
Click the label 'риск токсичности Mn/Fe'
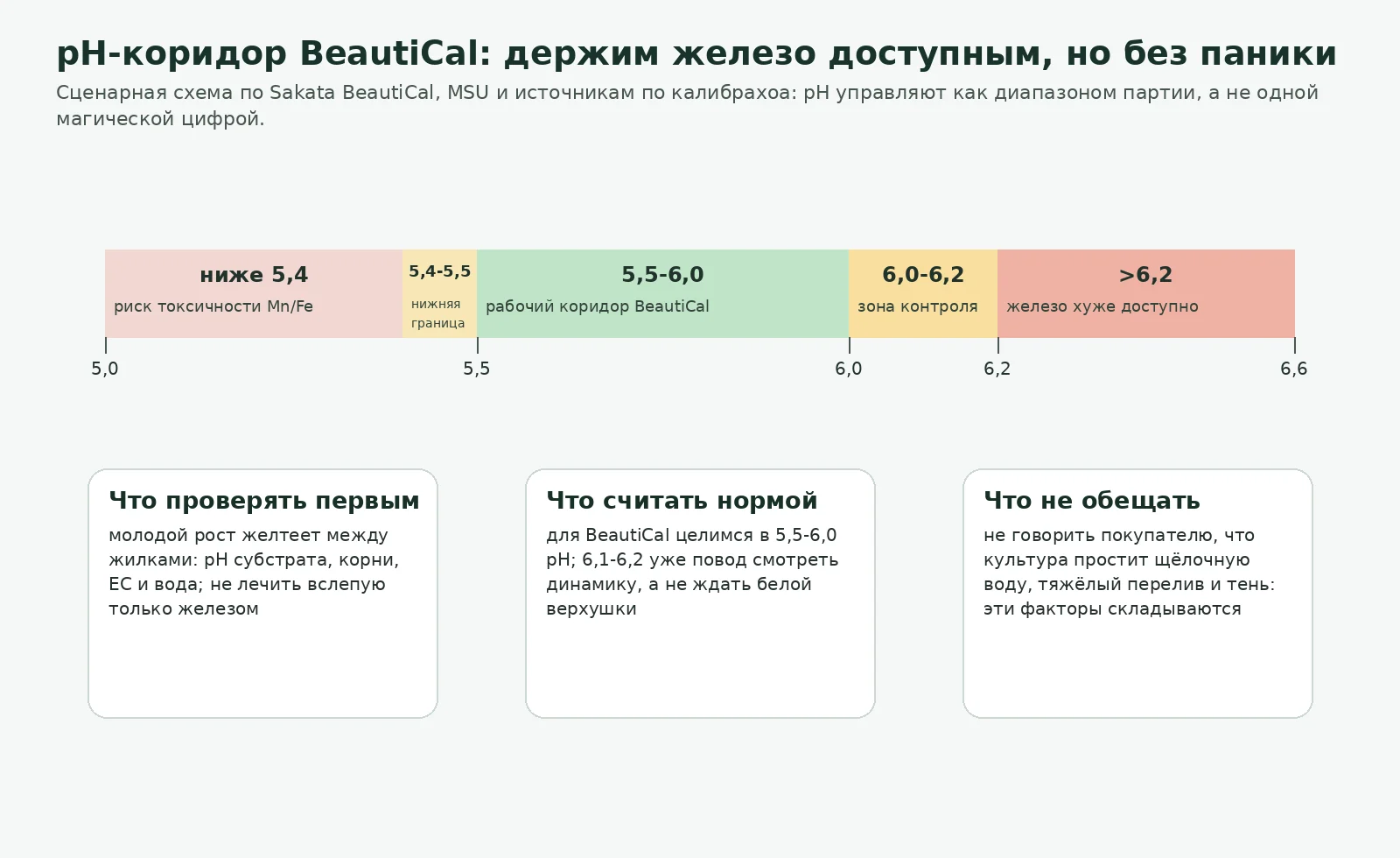tap(213, 306)
